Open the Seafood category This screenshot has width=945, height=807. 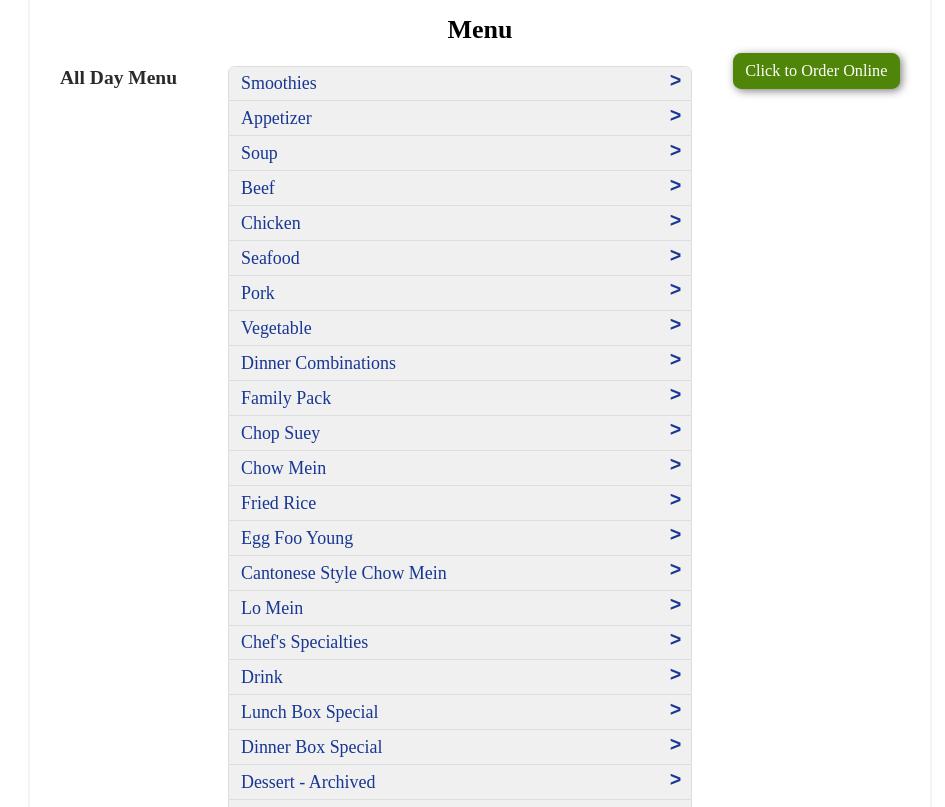pyautogui.click(x=270, y=258)
